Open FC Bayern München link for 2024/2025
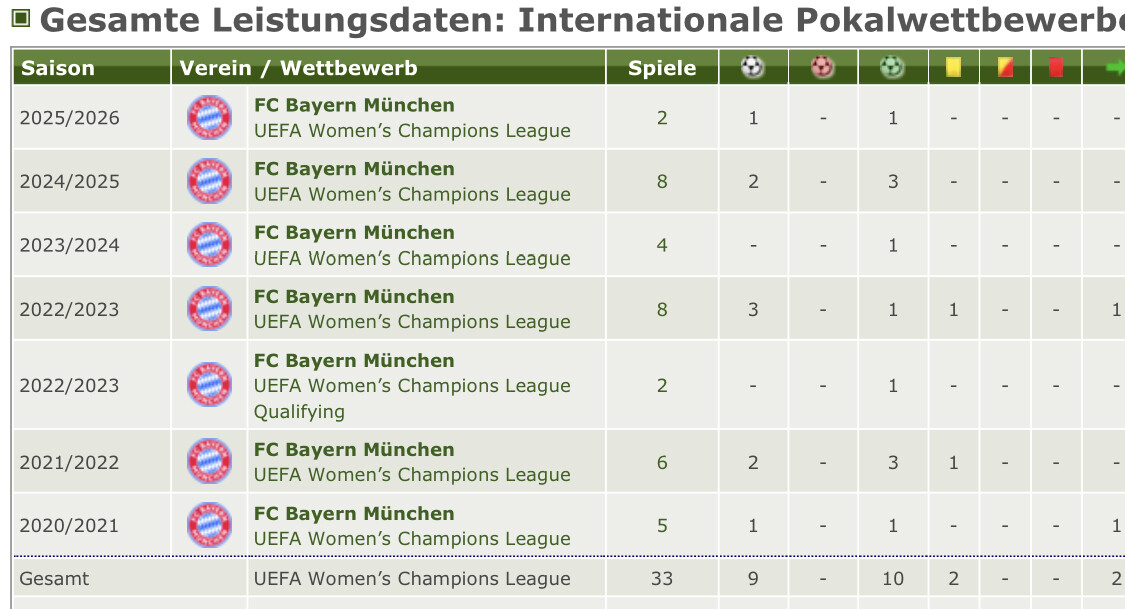Image resolution: width=1125 pixels, height=609 pixels. [x=354, y=169]
